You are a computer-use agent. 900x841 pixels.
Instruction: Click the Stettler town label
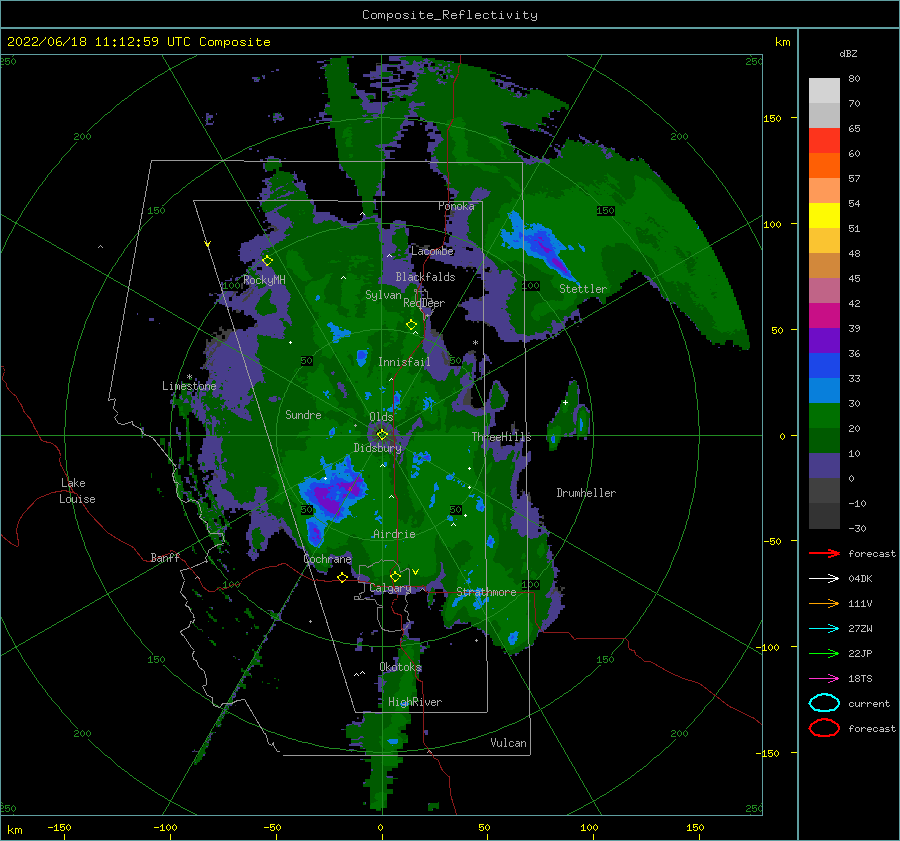(583, 289)
